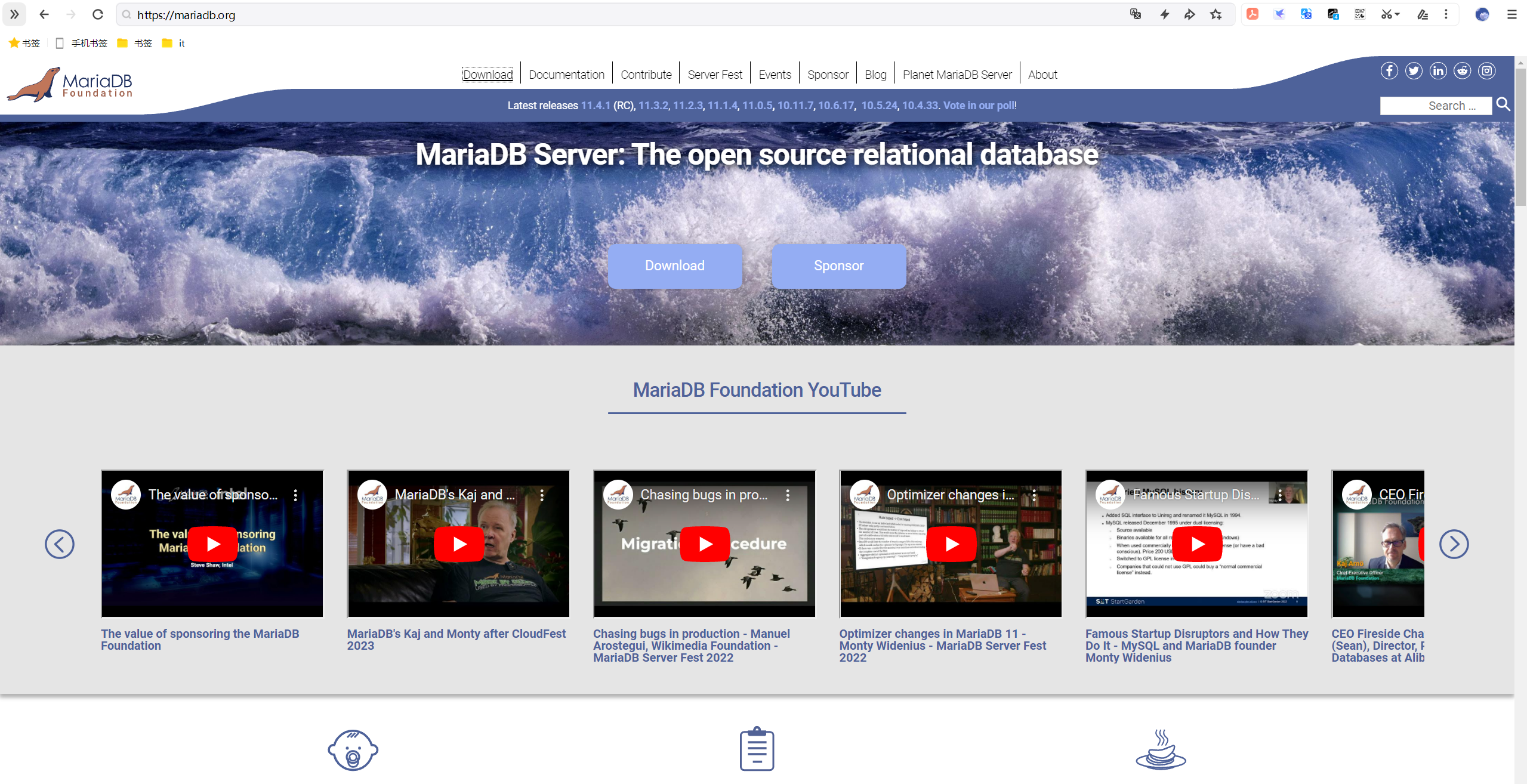This screenshot has height=784, width=1527.
Task: Go back with browser back arrow
Action: pos(44,14)
